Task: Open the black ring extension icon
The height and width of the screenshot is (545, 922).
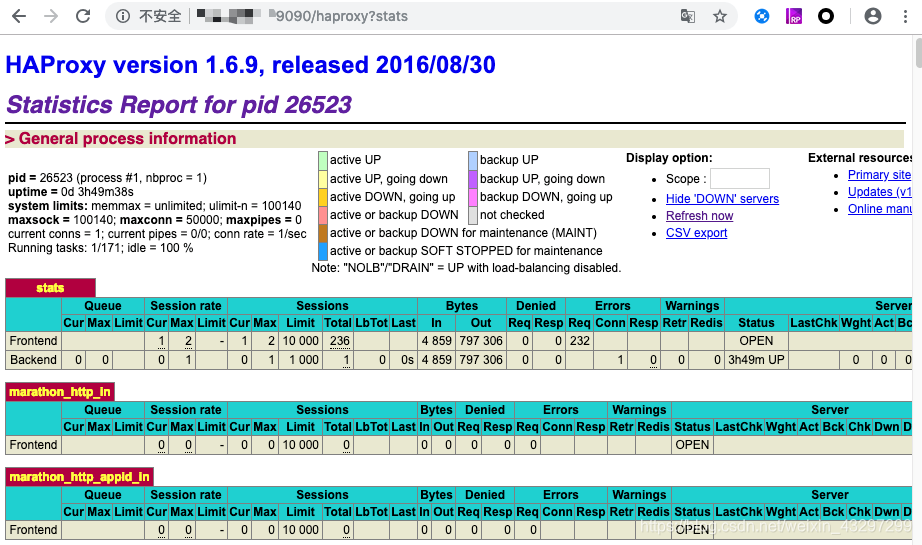Action: click(x=826, y=16)
